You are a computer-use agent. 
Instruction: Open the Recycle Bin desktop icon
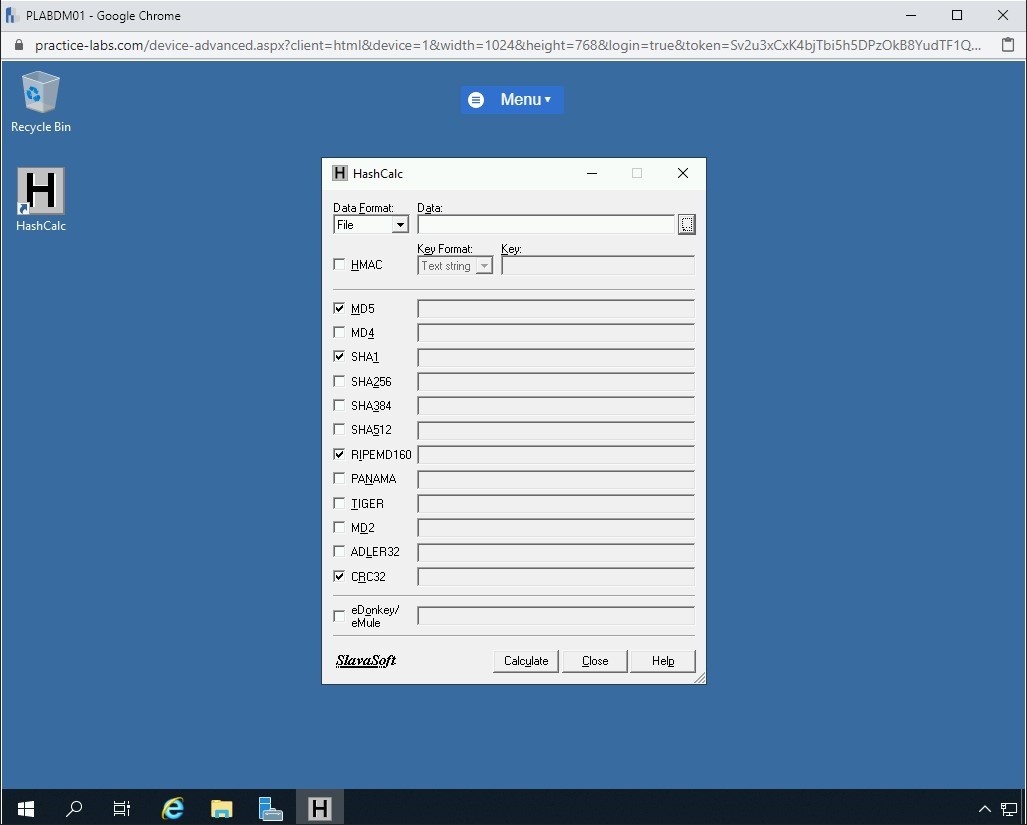pyautogui.click(x=41, y=93)
